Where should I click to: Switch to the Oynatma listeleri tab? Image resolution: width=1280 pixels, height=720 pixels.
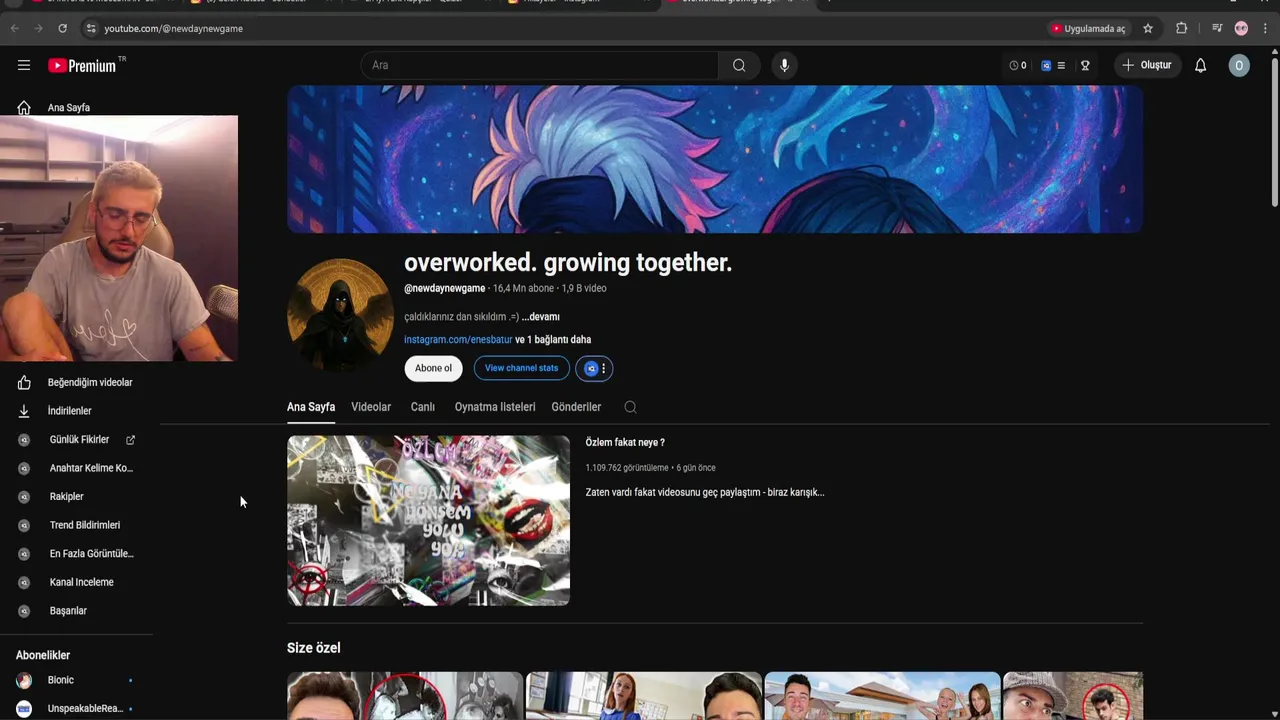click(x=495, y=407)
